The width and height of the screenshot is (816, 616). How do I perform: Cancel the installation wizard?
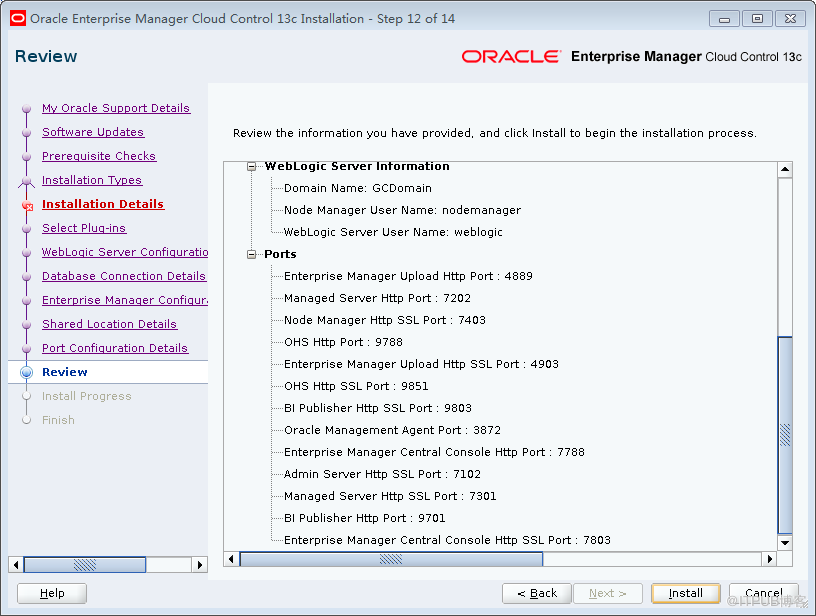coord(763,593)
